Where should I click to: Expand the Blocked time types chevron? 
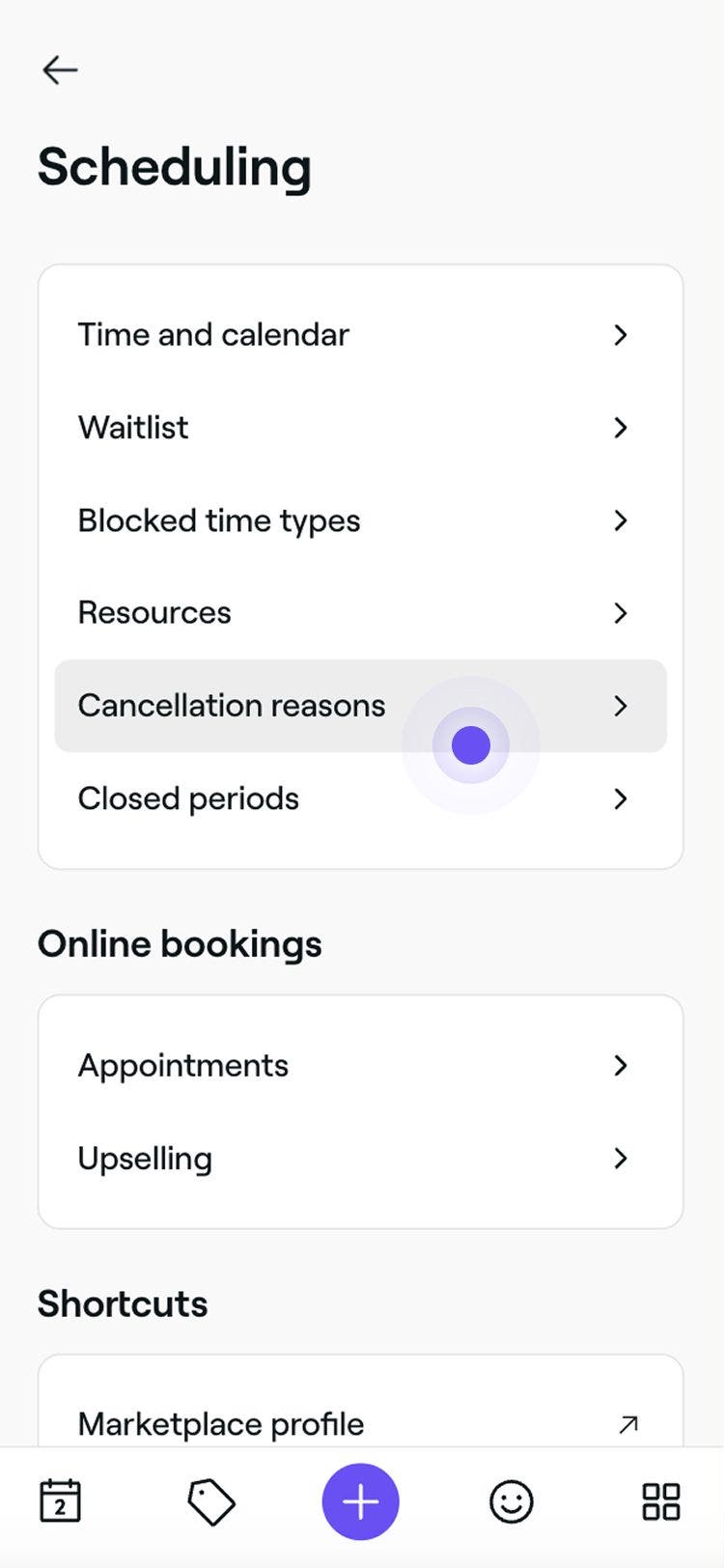(x=621, y=520)
